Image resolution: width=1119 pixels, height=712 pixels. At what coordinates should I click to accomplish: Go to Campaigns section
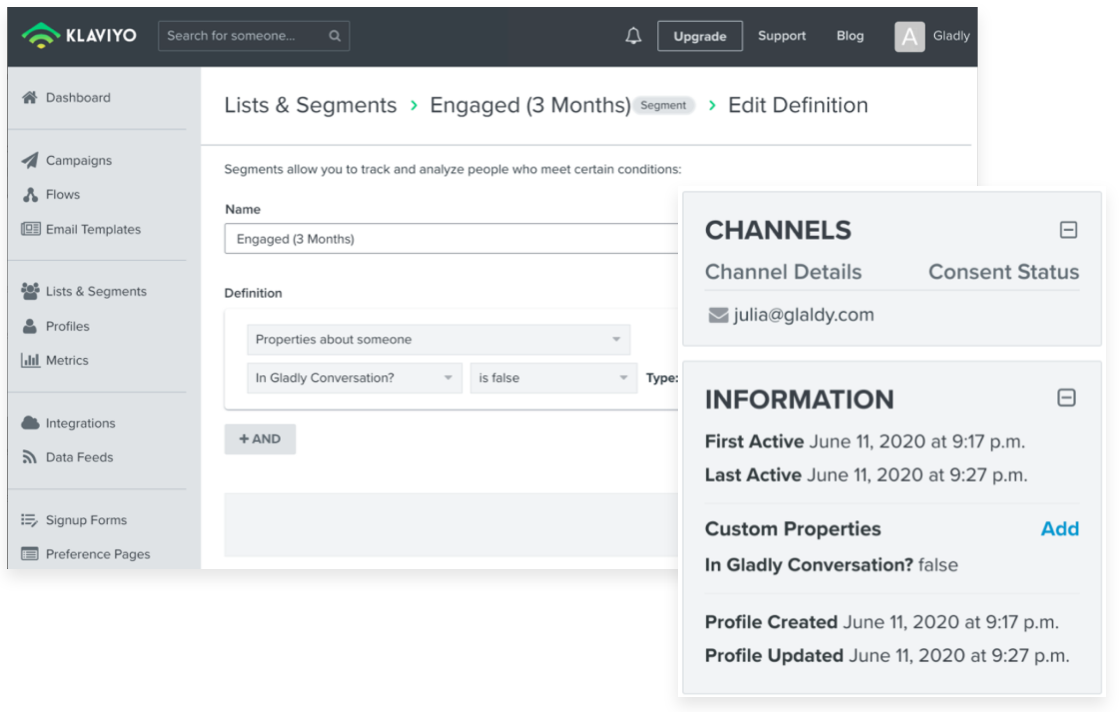click(x=79, y=161)
